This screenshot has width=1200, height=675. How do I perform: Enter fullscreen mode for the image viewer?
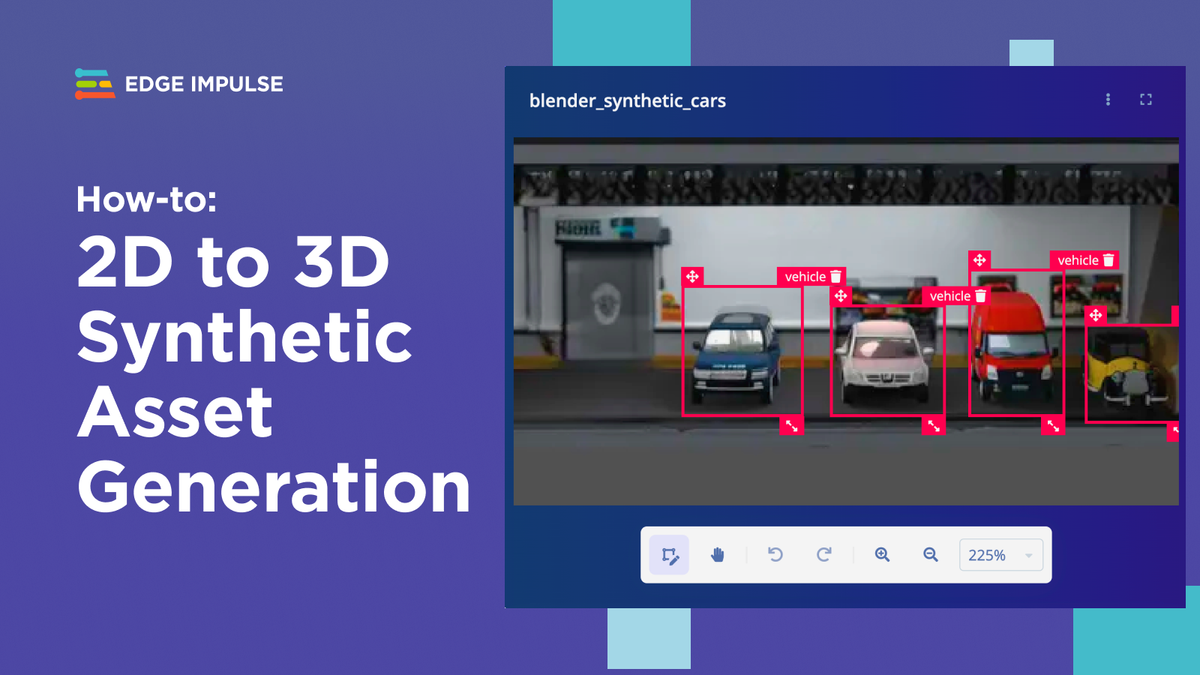coord(1146,99)
